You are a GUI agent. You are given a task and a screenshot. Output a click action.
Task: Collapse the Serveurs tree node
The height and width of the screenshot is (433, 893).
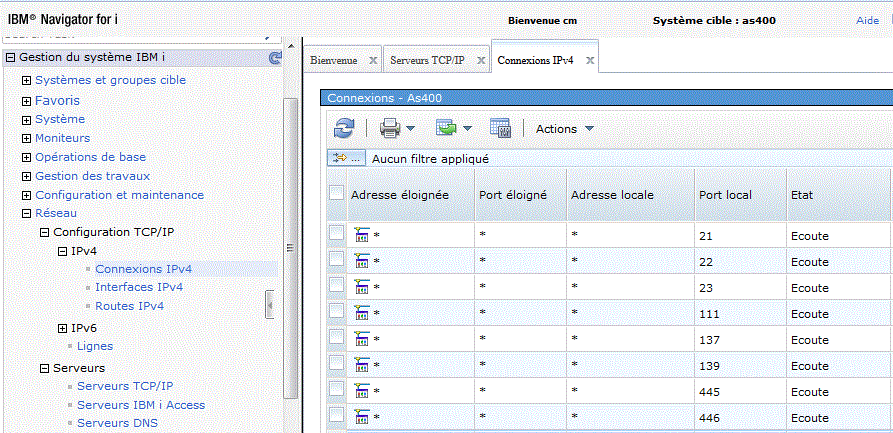(x=44, y=369)
